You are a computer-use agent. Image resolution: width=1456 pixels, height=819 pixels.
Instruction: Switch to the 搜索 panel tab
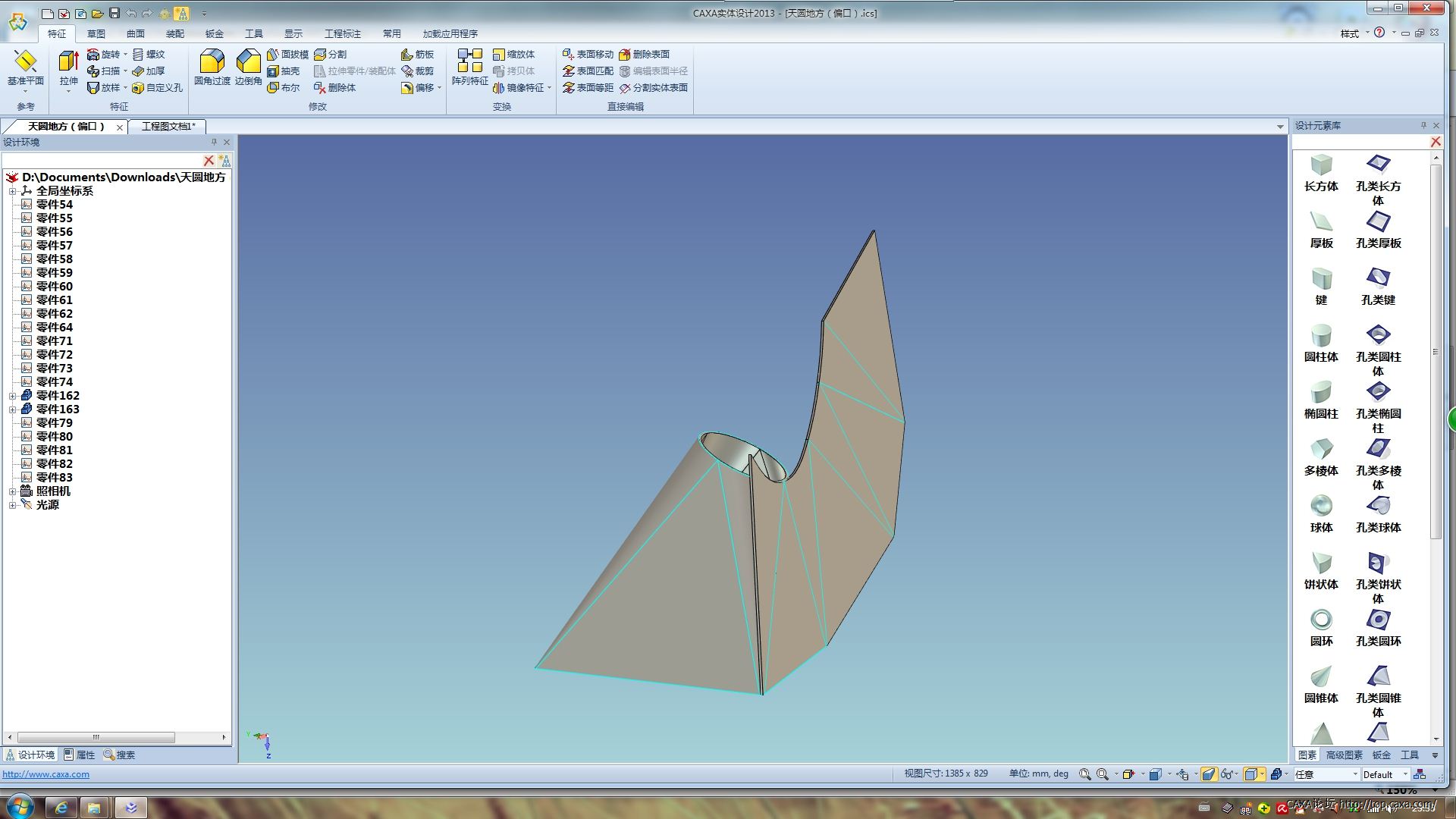point(120,755)
